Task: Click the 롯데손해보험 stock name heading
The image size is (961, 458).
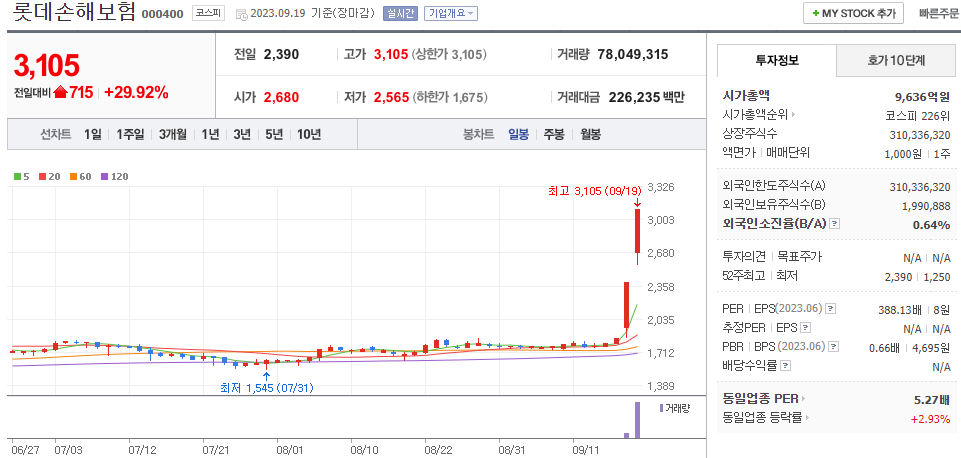Action: coord(74,12)
